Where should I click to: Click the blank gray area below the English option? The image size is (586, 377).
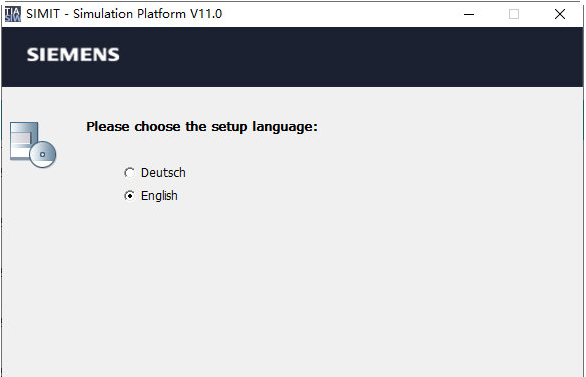[292, 290]
